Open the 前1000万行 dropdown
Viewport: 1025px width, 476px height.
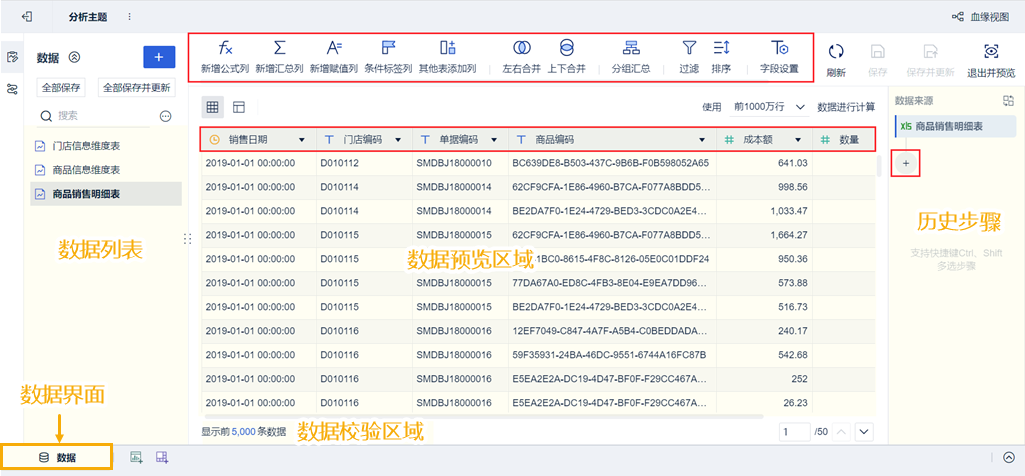769,107
